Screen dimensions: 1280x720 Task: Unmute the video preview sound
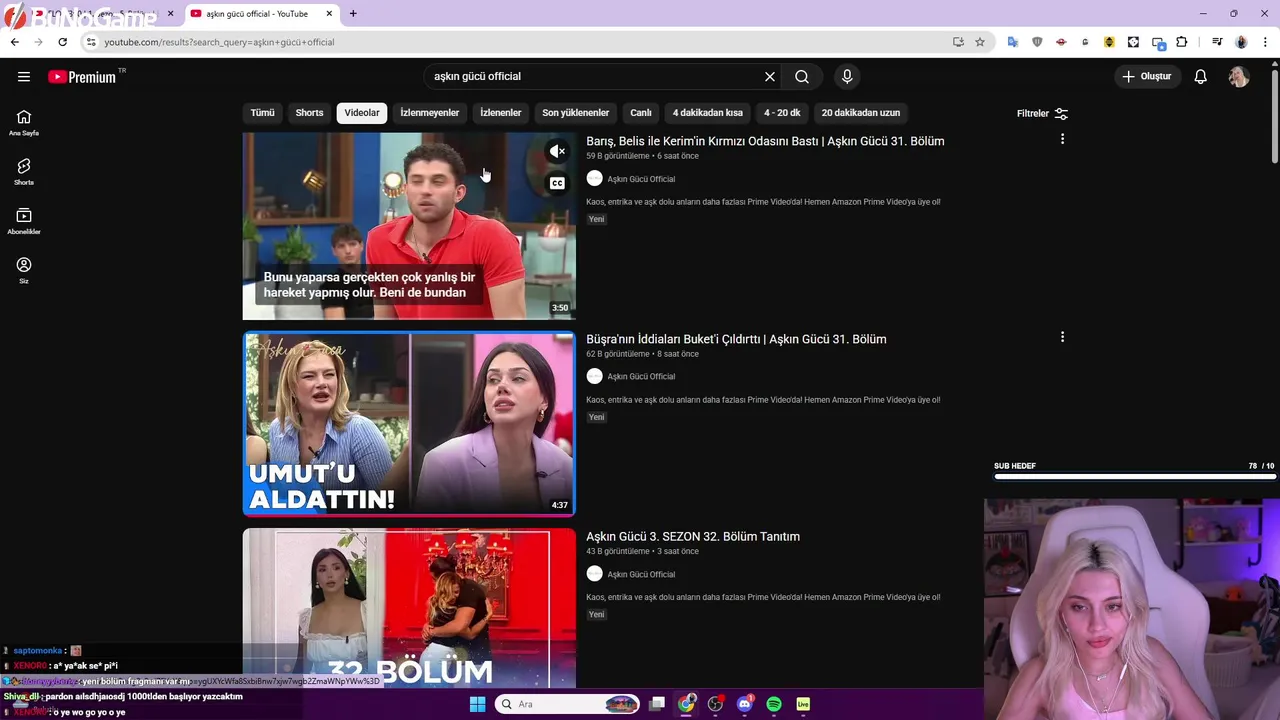[558, 151]
